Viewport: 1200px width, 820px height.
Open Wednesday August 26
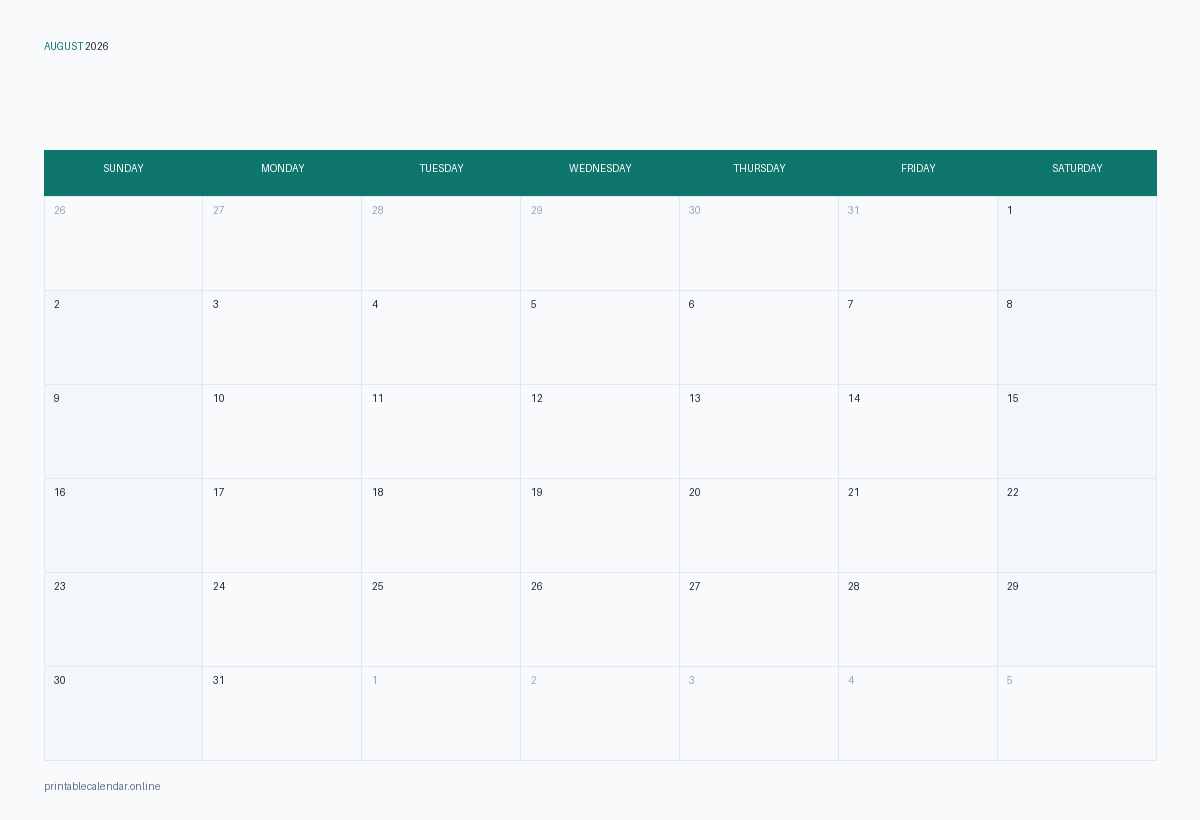tap(600, 619)
